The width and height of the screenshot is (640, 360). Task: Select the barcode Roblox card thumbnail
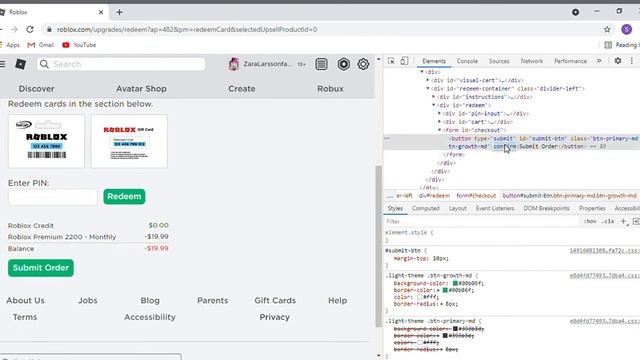click(47, 141)
